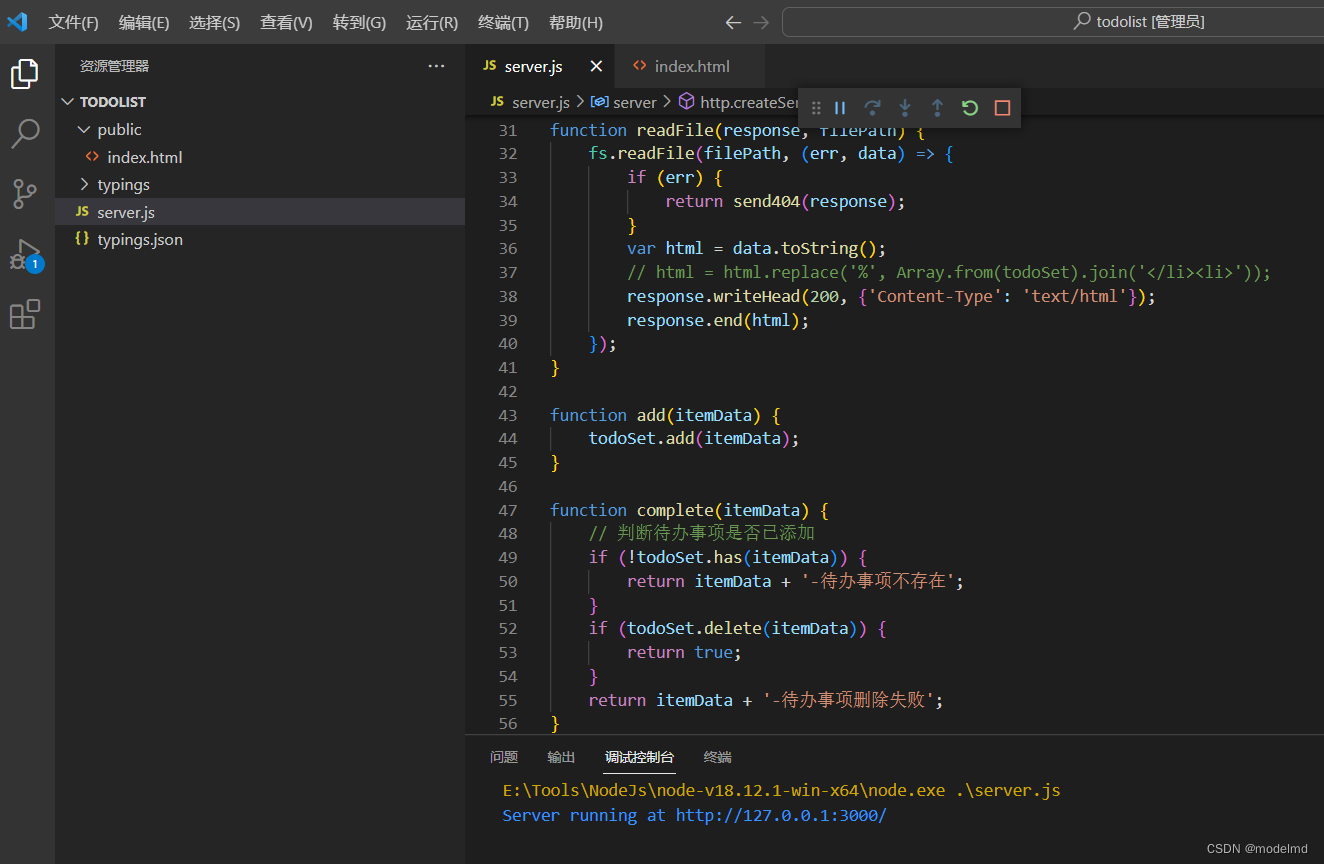This screenshot has width=1324, height=864.
Task: Click 'var html = data.toString();' line
Action: 756,248
